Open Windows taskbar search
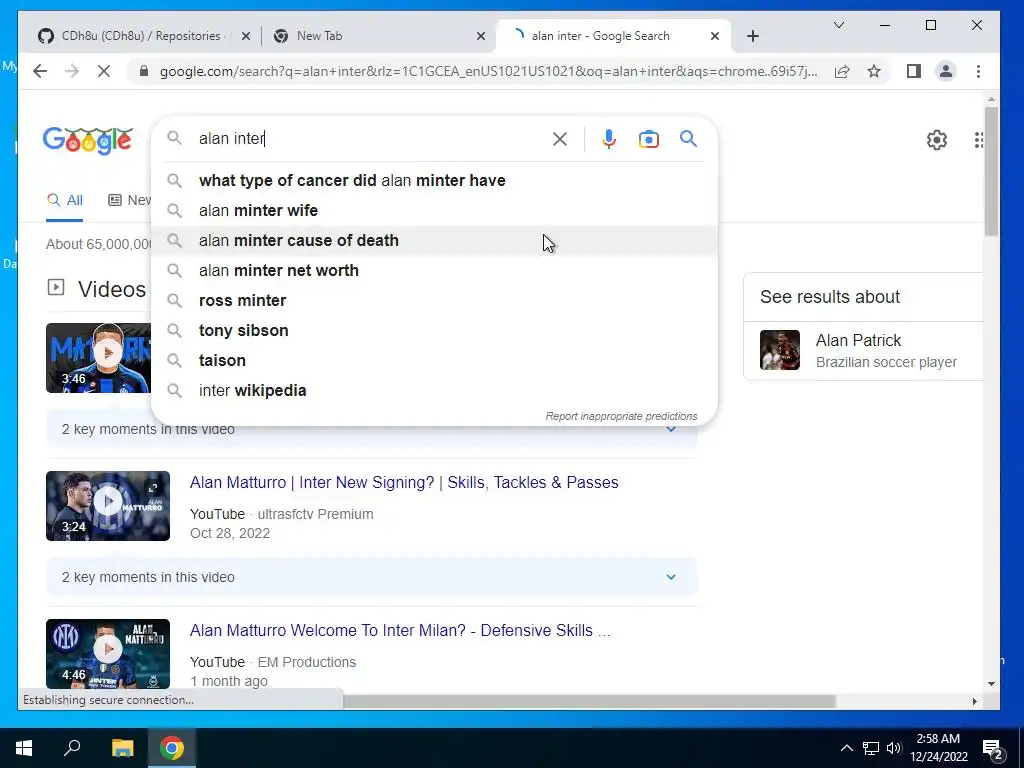The image size is (1024, 768). [72, 748]
